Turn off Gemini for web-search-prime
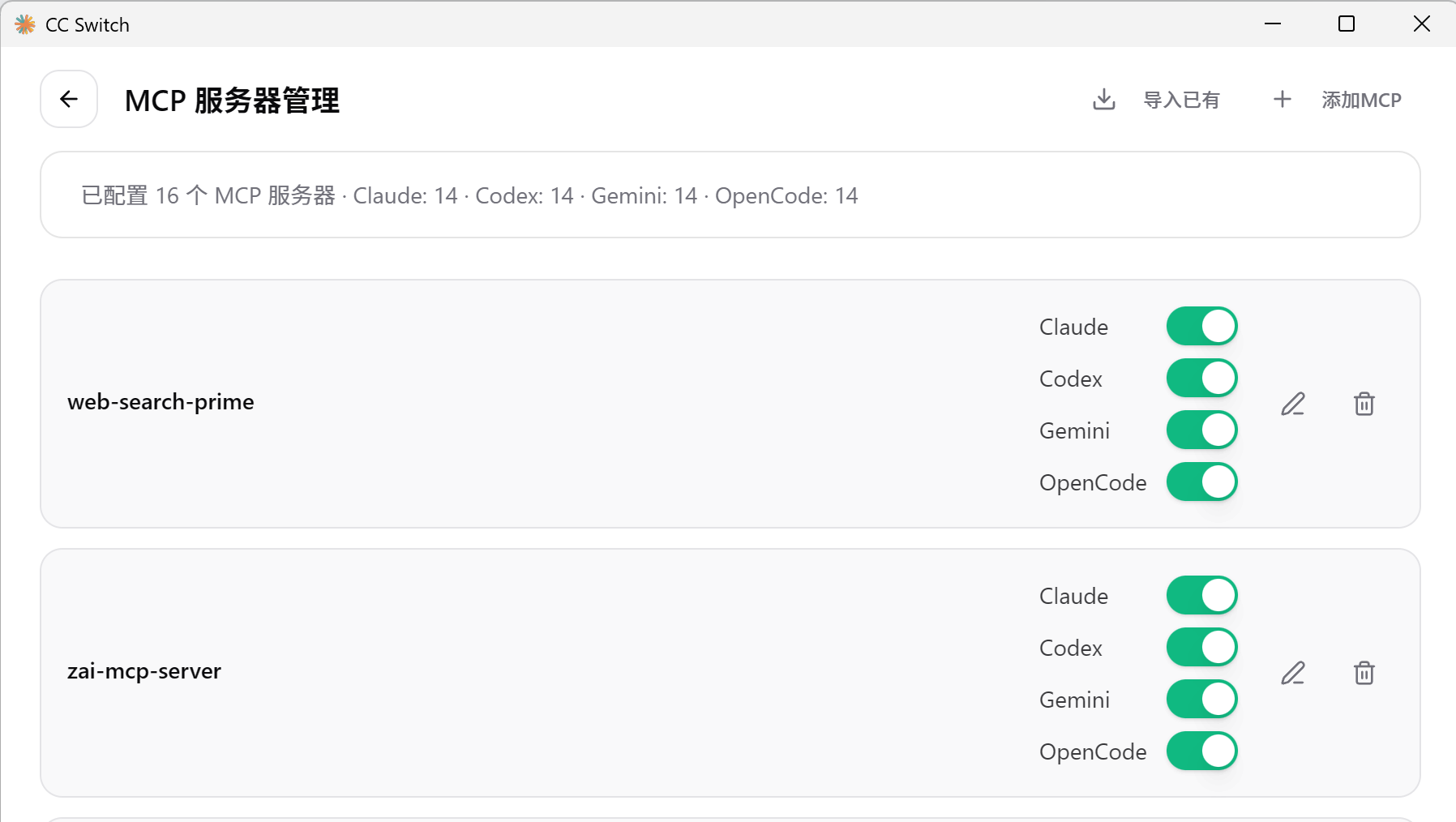Image resolution: width=1456 pixels, height=822 pixels. [1201, 430]
